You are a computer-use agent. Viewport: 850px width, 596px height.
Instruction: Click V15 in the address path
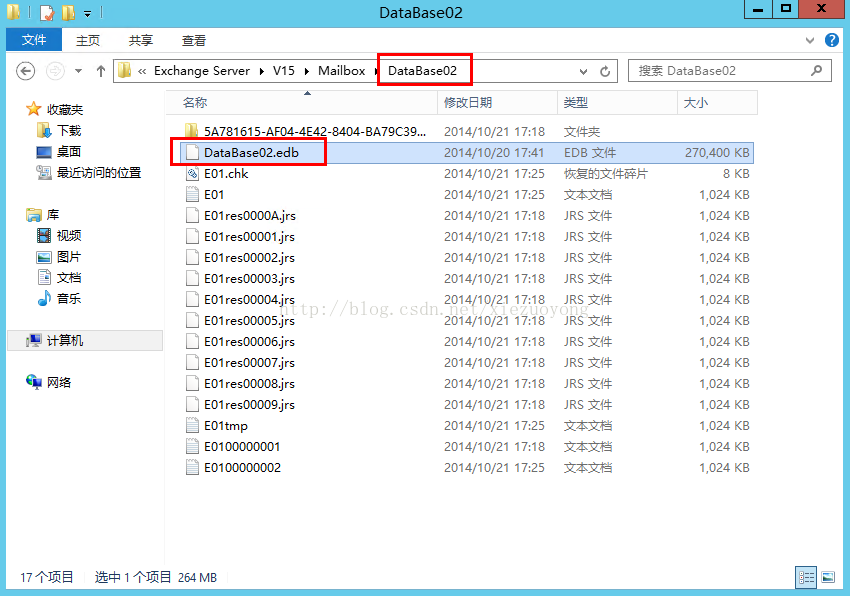[x=284, y=71]
